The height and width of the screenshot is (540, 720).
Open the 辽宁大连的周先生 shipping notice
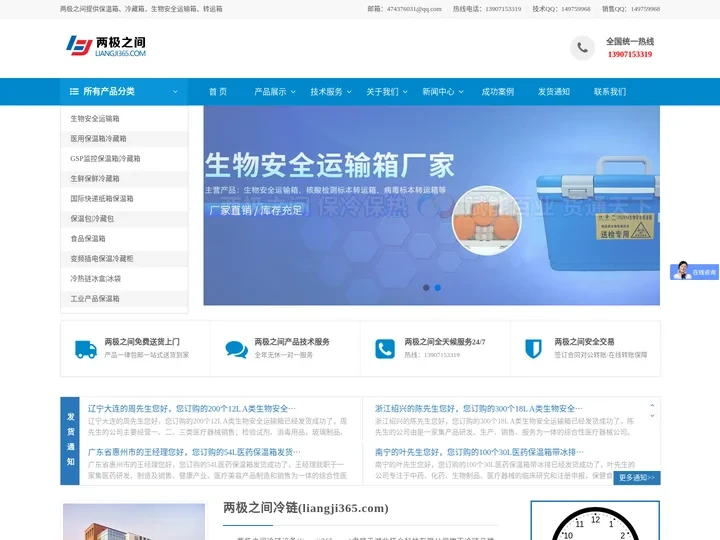[192, 408]
